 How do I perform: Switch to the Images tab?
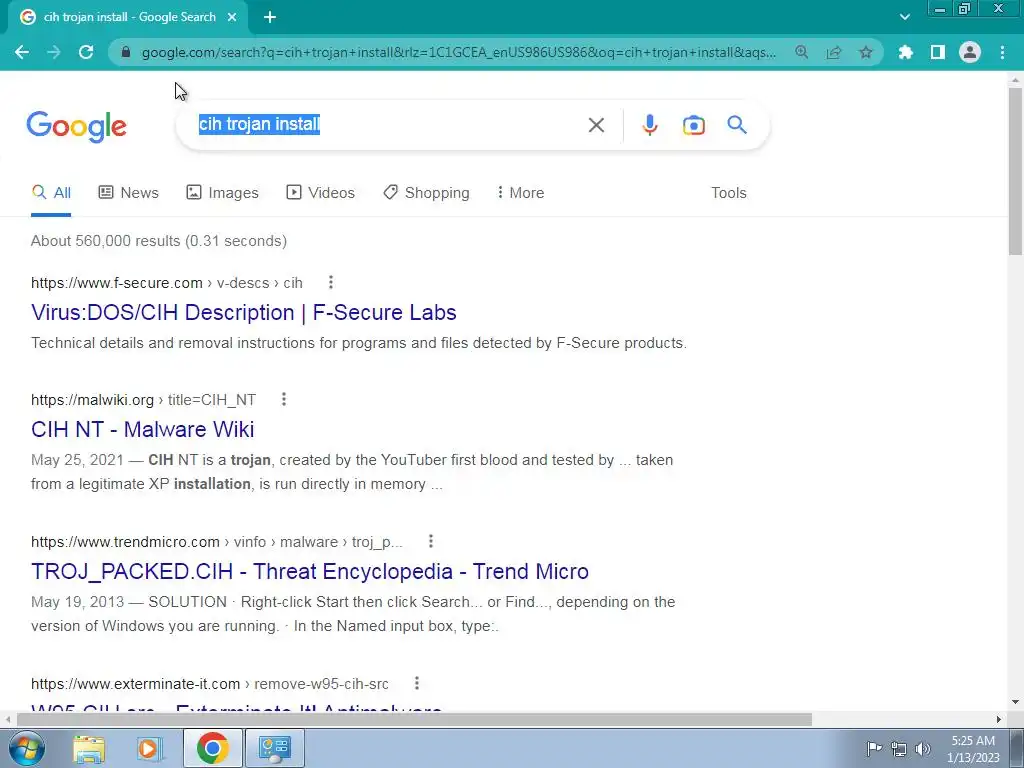223,193
